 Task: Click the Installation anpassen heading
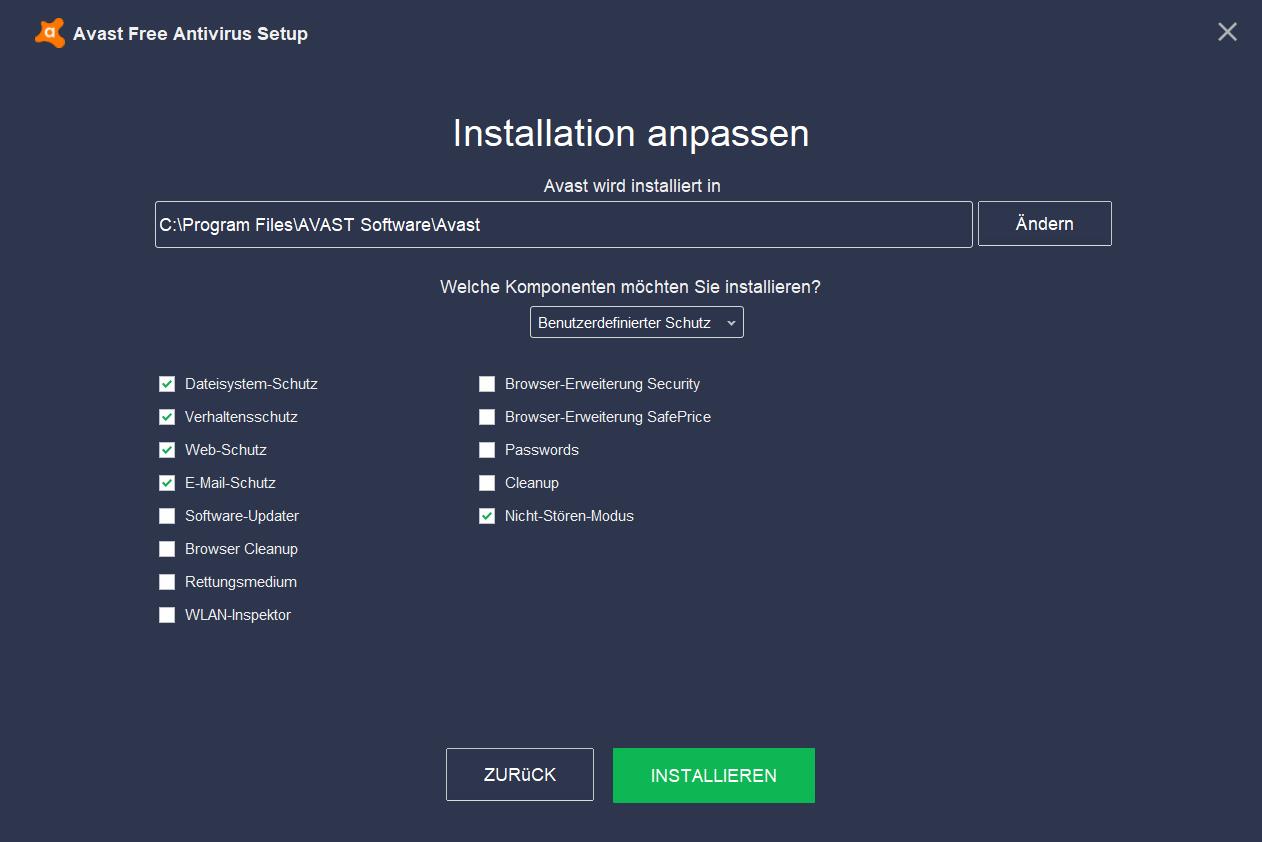click(x=631, y=133)
